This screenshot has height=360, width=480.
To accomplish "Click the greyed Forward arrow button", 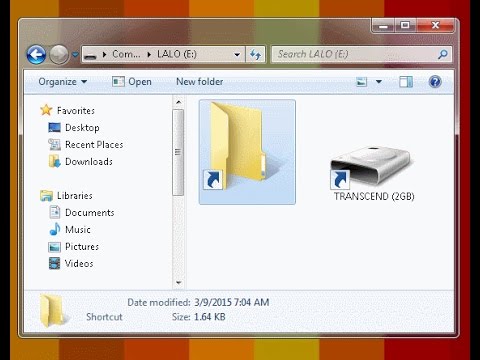I will pos(59,54).
